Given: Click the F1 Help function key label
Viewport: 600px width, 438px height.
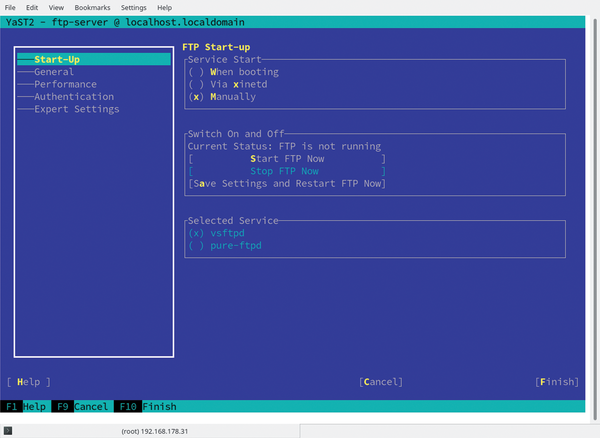Looking at the screenshot, I should 23,406.
